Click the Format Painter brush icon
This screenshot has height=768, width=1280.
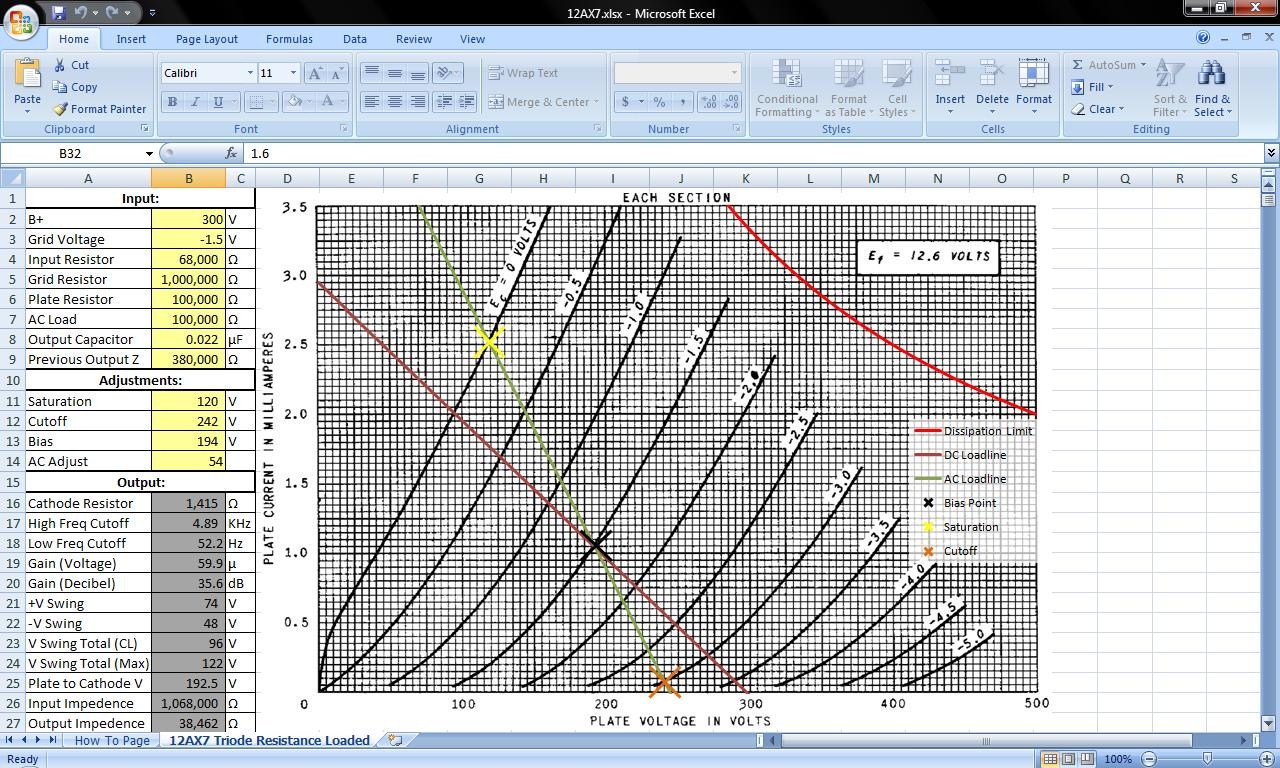point(60,109)
